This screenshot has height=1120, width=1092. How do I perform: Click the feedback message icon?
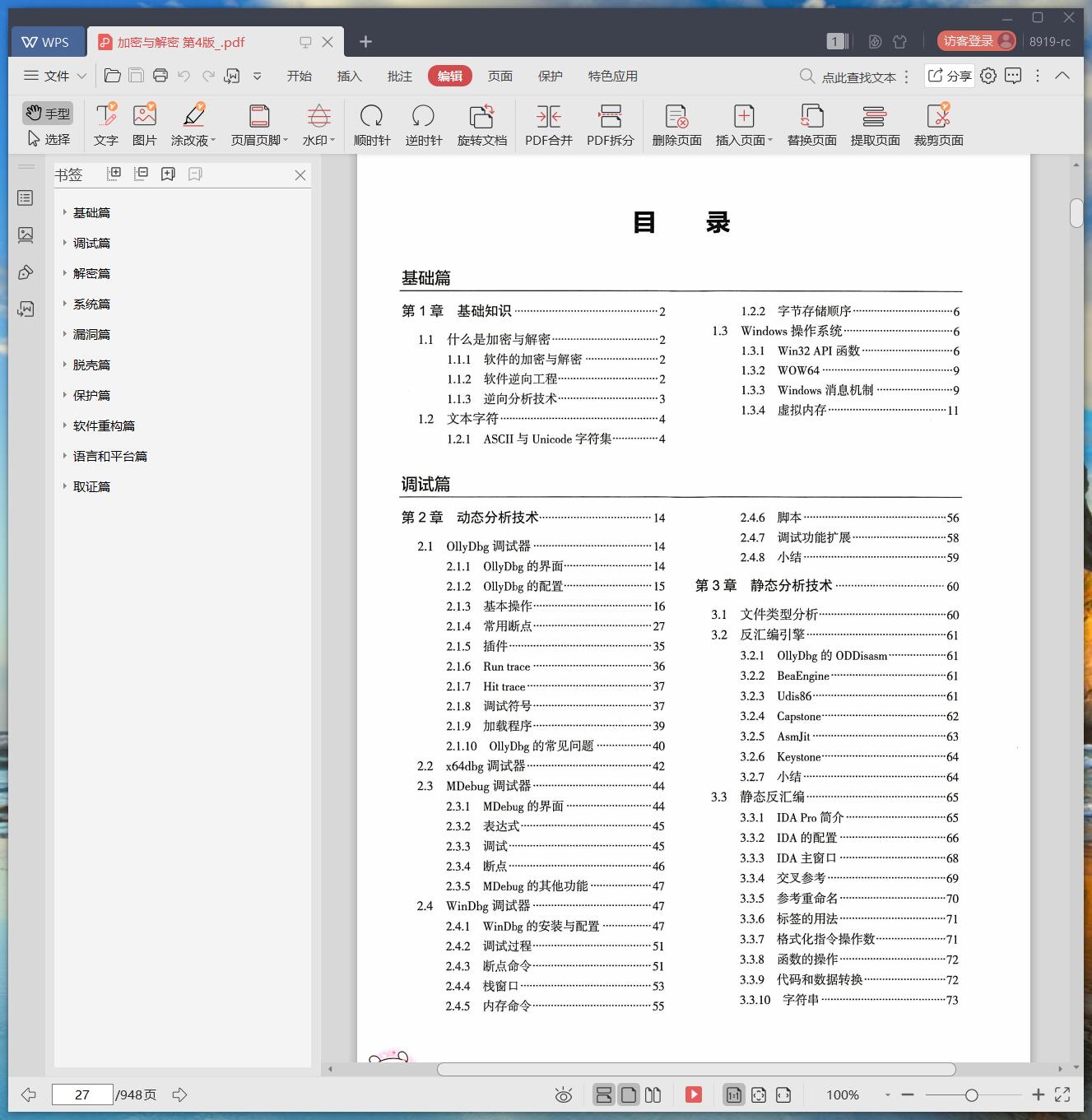tap(1013, 76)
